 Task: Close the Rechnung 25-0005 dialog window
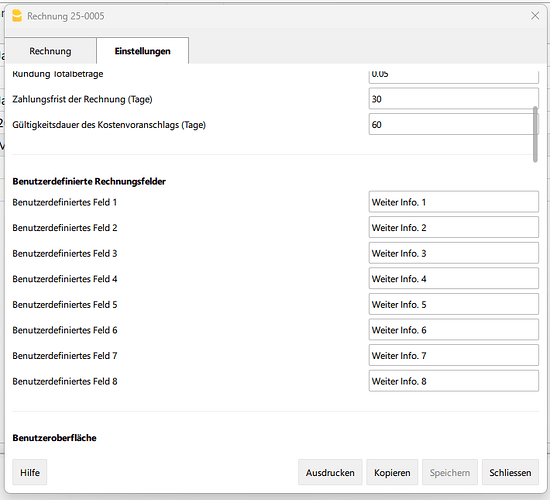click(x=535, y=15)
